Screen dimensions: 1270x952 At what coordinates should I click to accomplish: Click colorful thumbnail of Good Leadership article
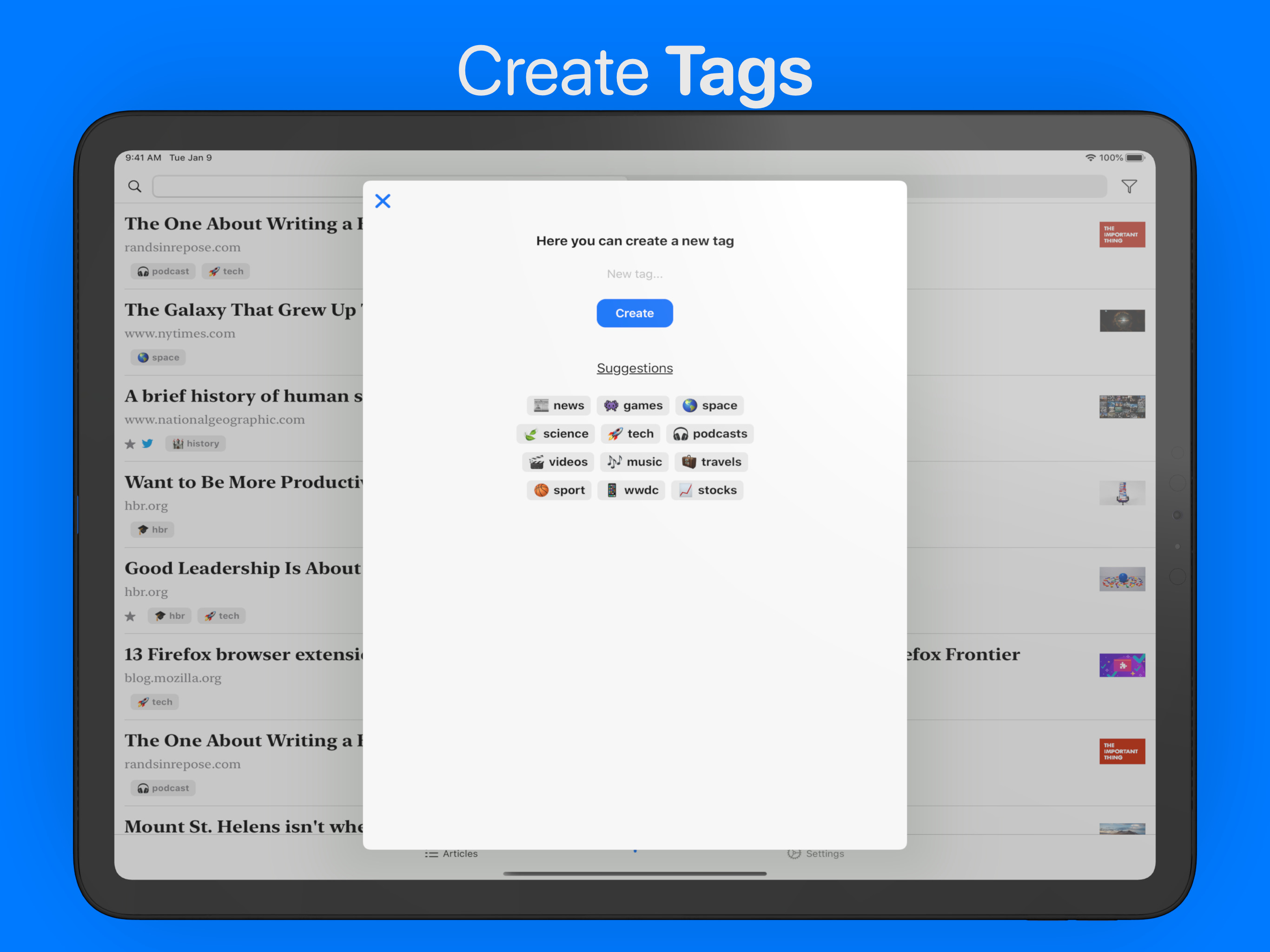click(x=1122, y=579)
